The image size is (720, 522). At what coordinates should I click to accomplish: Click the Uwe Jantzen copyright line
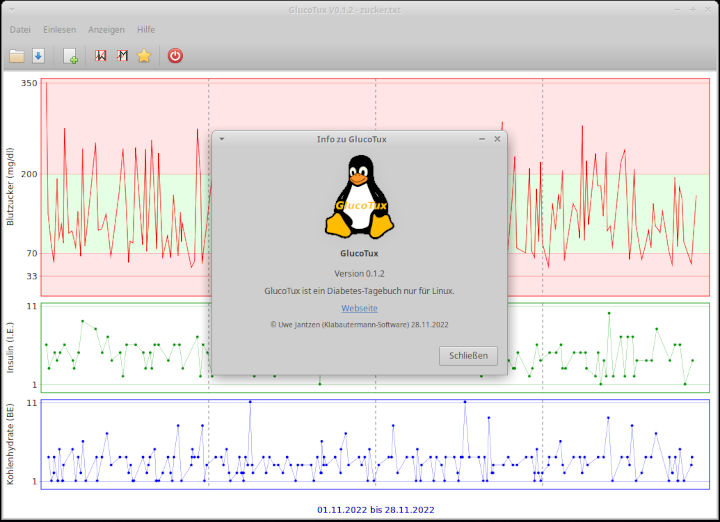click(x=360, y=325)
